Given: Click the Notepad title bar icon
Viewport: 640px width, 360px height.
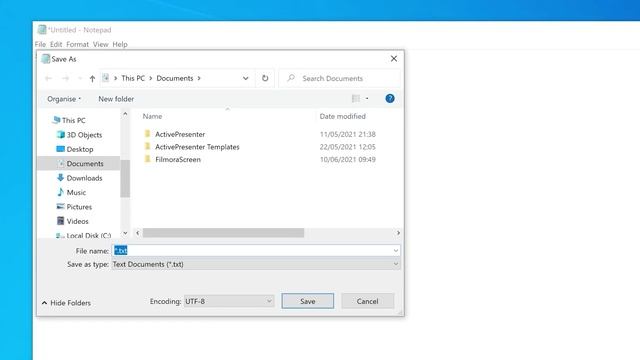Looking at the screenshot, I should pos(42,29).
